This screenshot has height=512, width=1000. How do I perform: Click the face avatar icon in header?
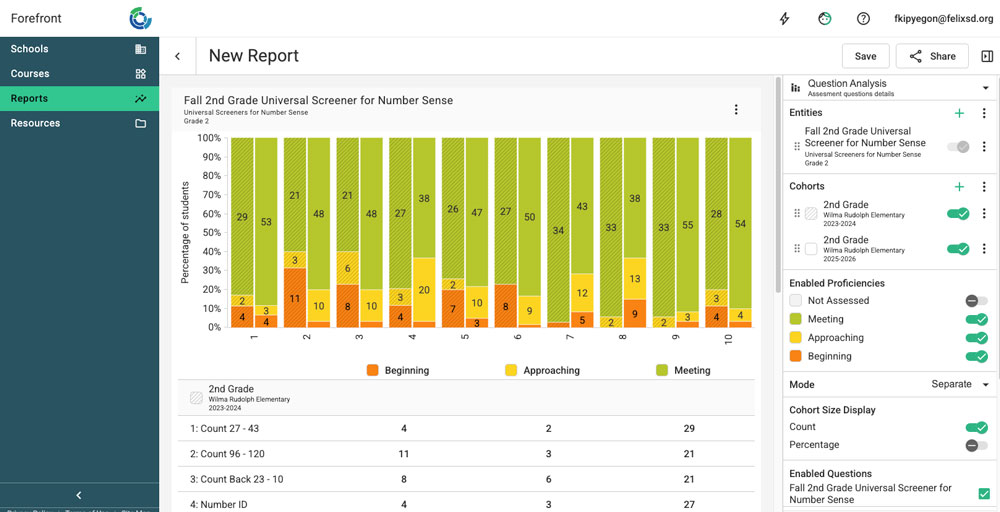point(825,18)
